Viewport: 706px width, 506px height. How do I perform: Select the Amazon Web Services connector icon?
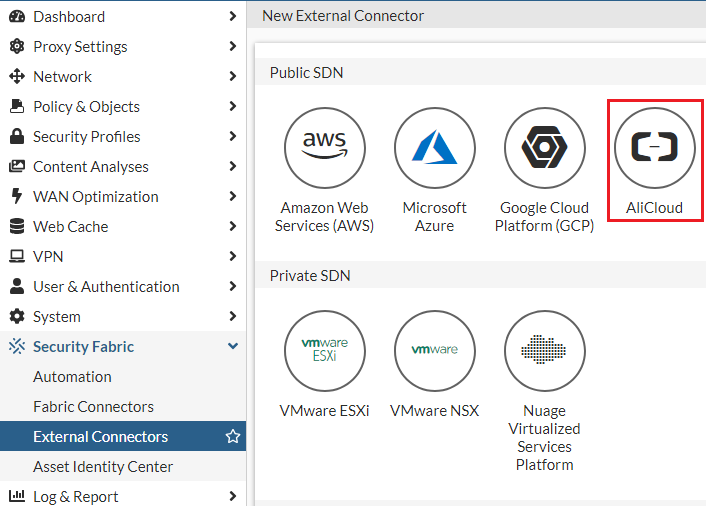click(325, 148)
